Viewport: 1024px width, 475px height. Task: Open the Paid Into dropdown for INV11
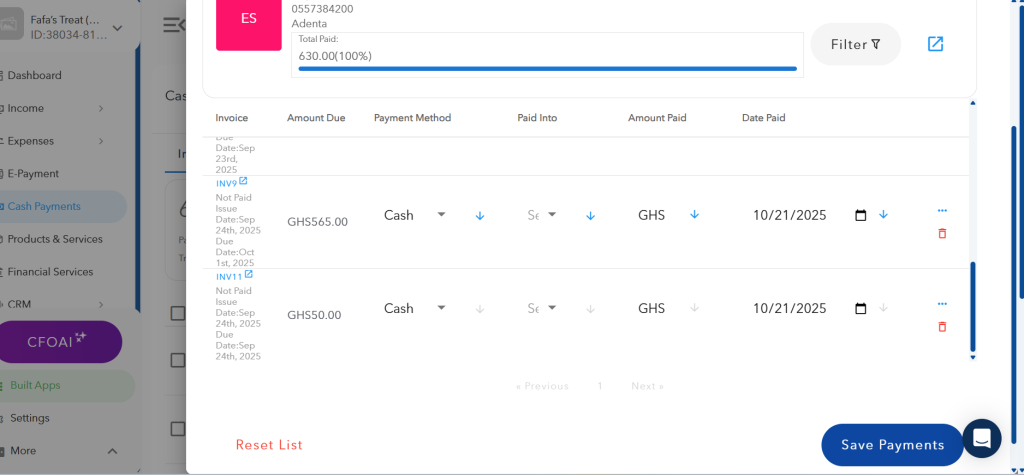click(542, 308)
